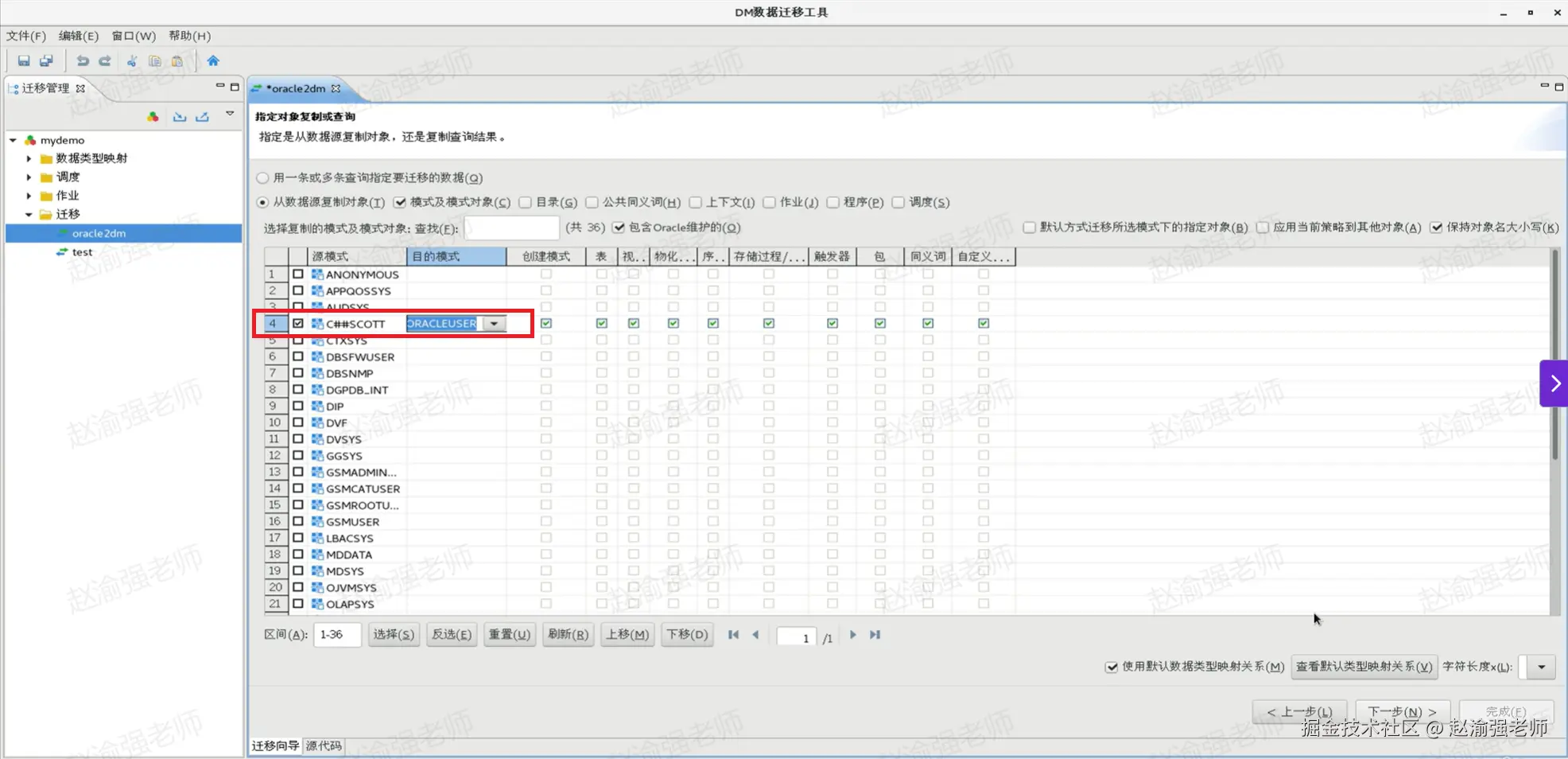Open the 字符长度 dropdown
Viewport: 1568px width, 759px height.
pyautogui.click(x=1541, y=667)
